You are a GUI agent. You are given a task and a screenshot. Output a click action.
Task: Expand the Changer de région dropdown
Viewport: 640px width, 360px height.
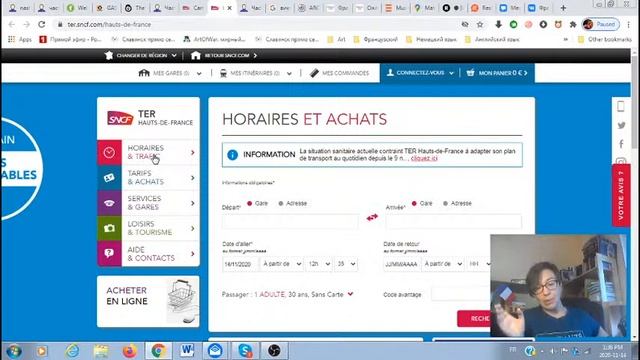(x=141, y=55)
